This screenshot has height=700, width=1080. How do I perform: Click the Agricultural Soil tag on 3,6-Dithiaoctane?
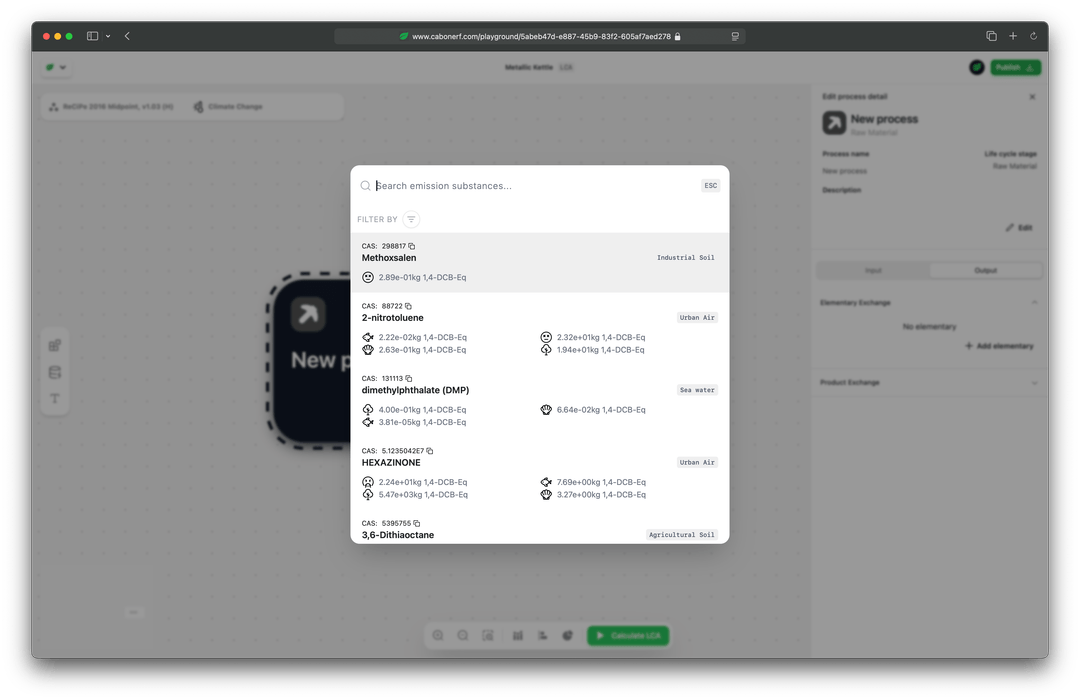coord(682,535)
